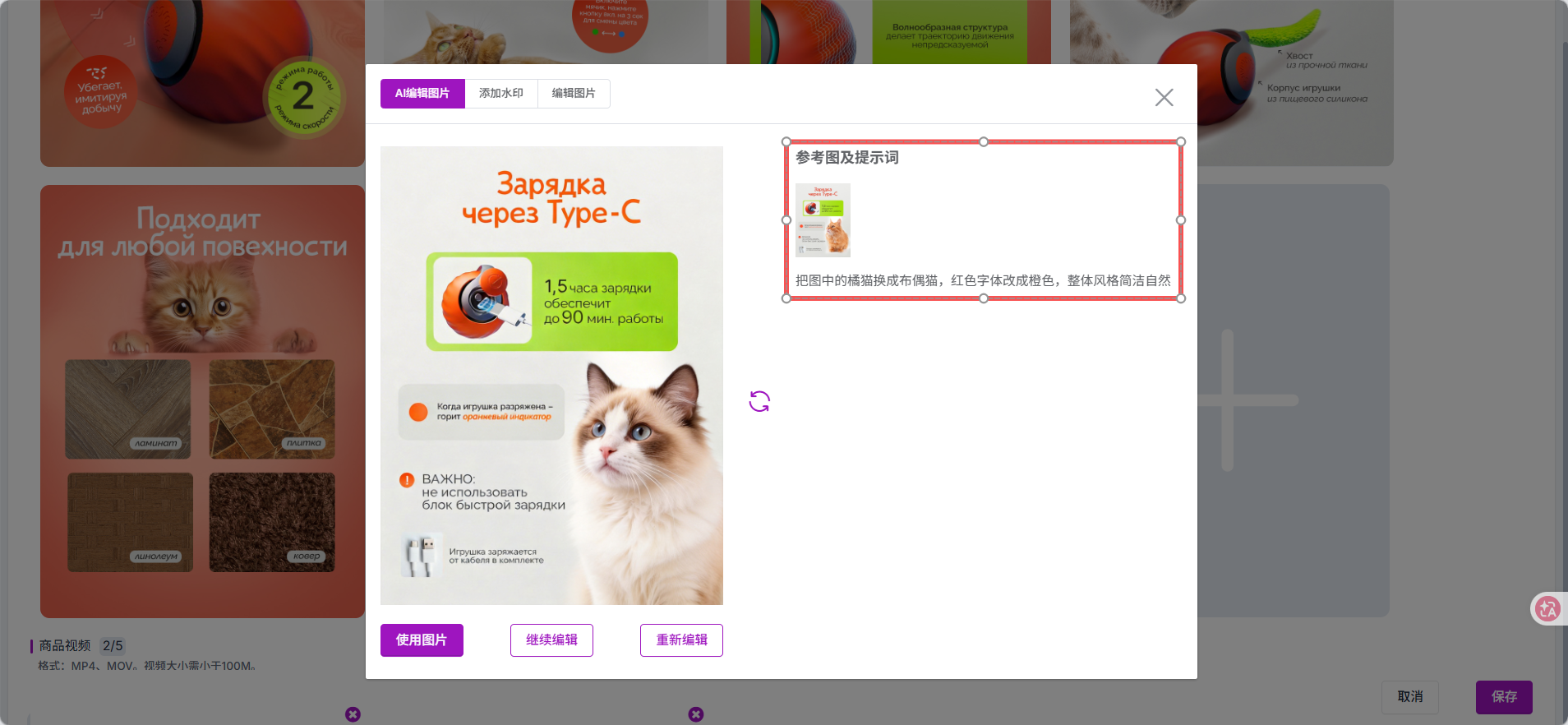Click the generated Type-C charging image preview
The height and width of the screenshot is (725, 1568).
coord(551,376)
